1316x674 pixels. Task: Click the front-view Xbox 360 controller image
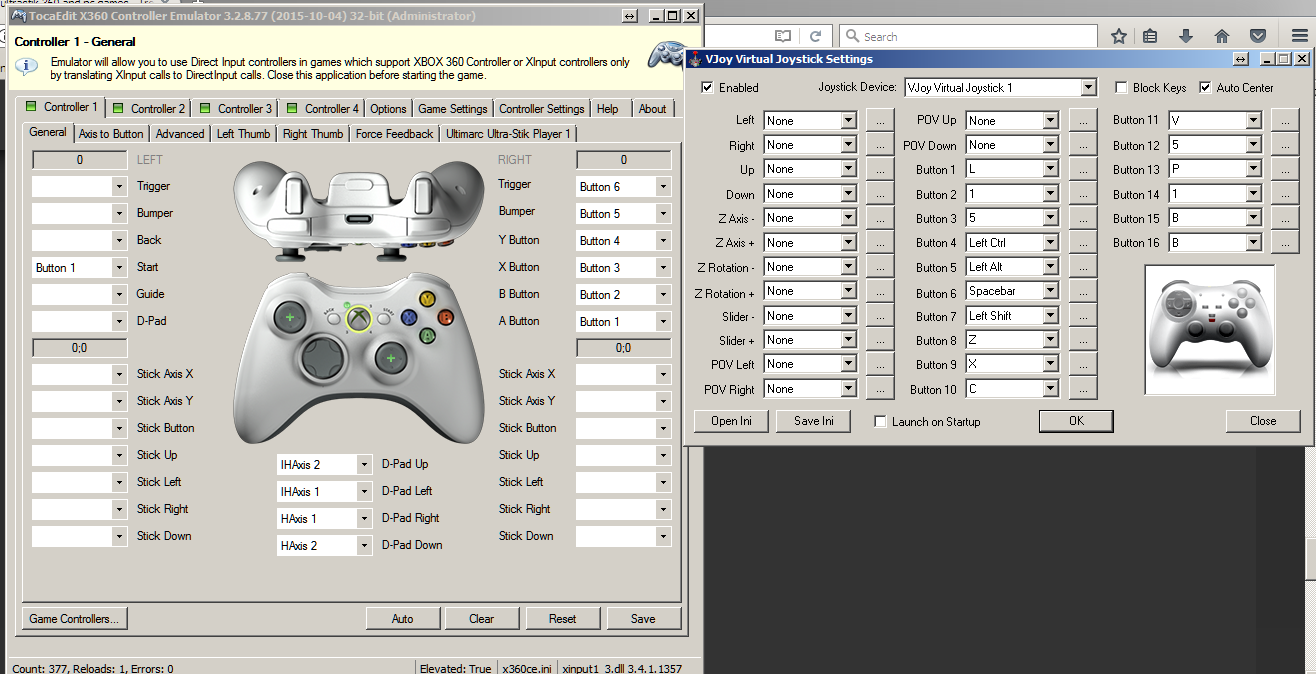click(x=358, y=359)
